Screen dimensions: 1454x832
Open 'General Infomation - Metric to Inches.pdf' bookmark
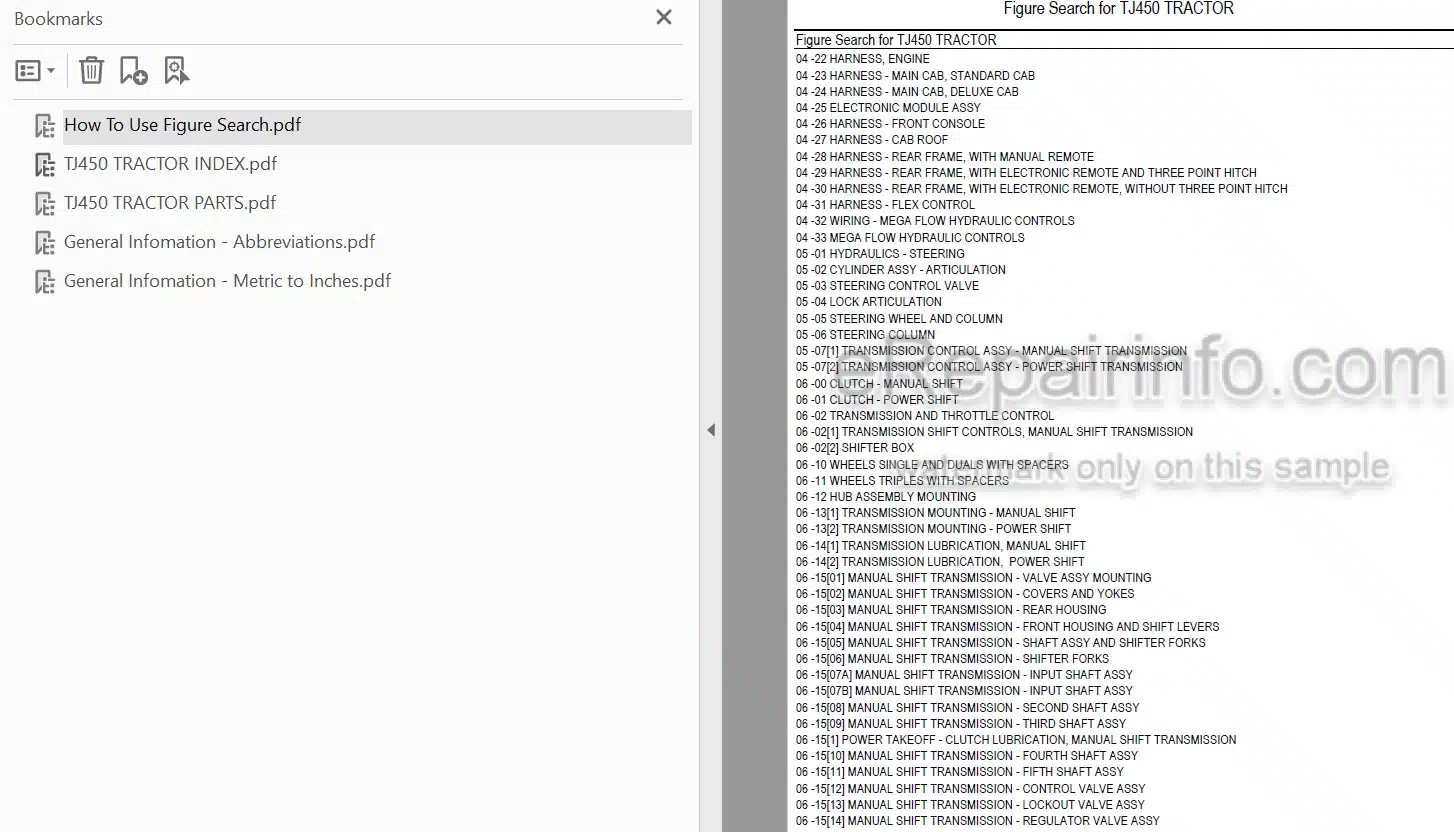click(x=227, y=281)
